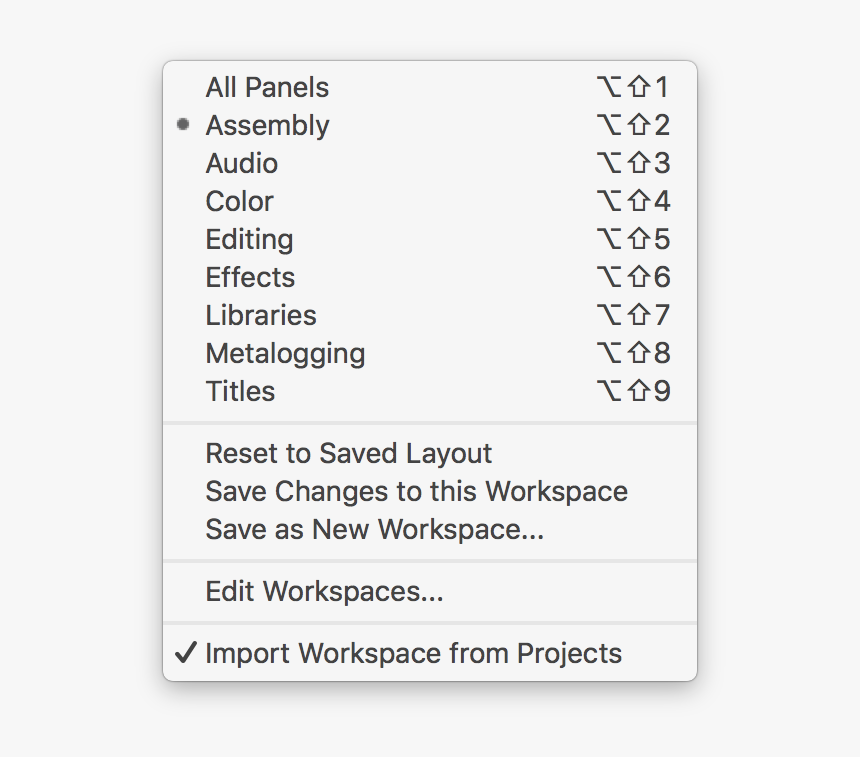Click the bullet dot next to Assembly

[183, 125]
